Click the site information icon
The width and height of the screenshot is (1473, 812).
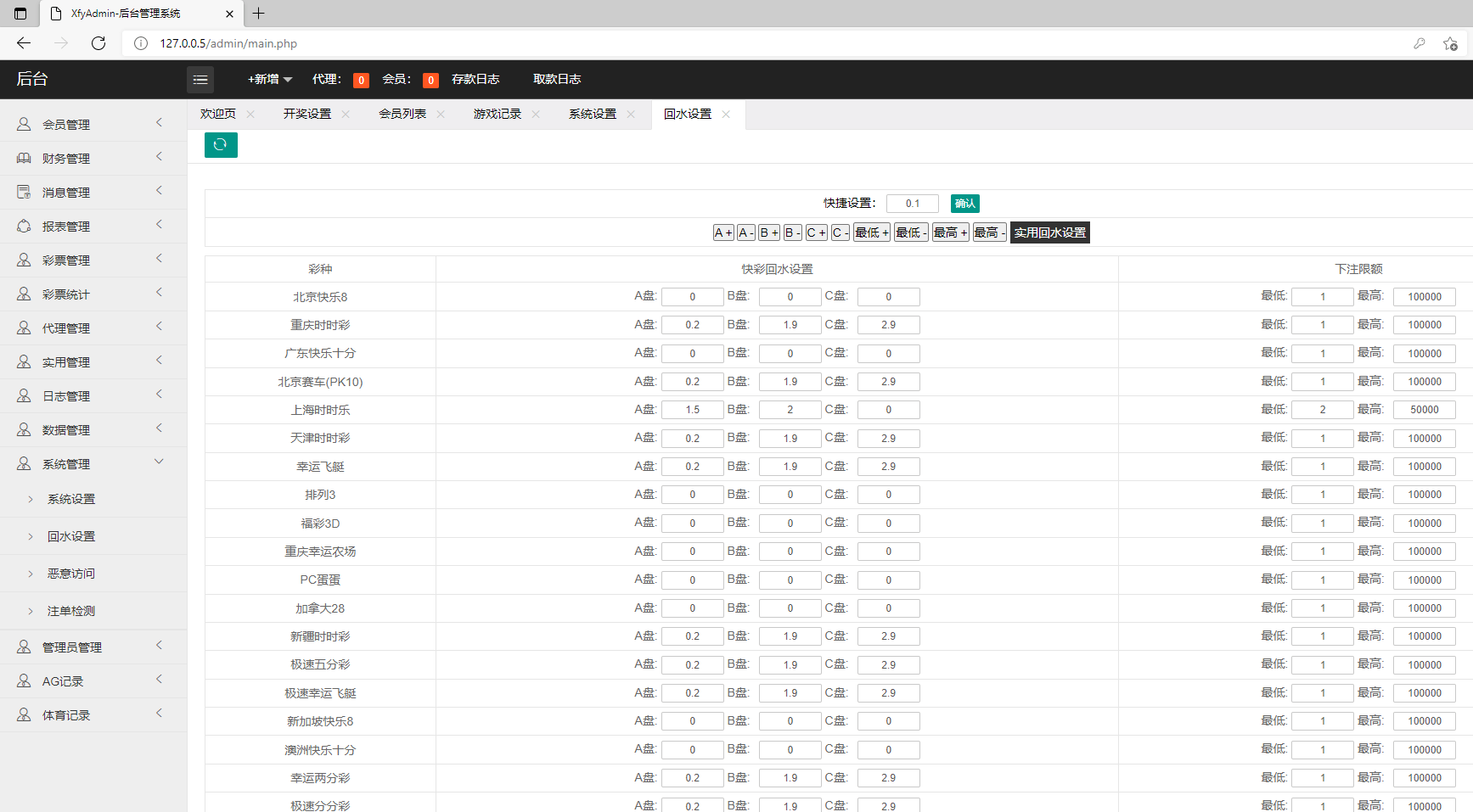click(x=141, y=43)
